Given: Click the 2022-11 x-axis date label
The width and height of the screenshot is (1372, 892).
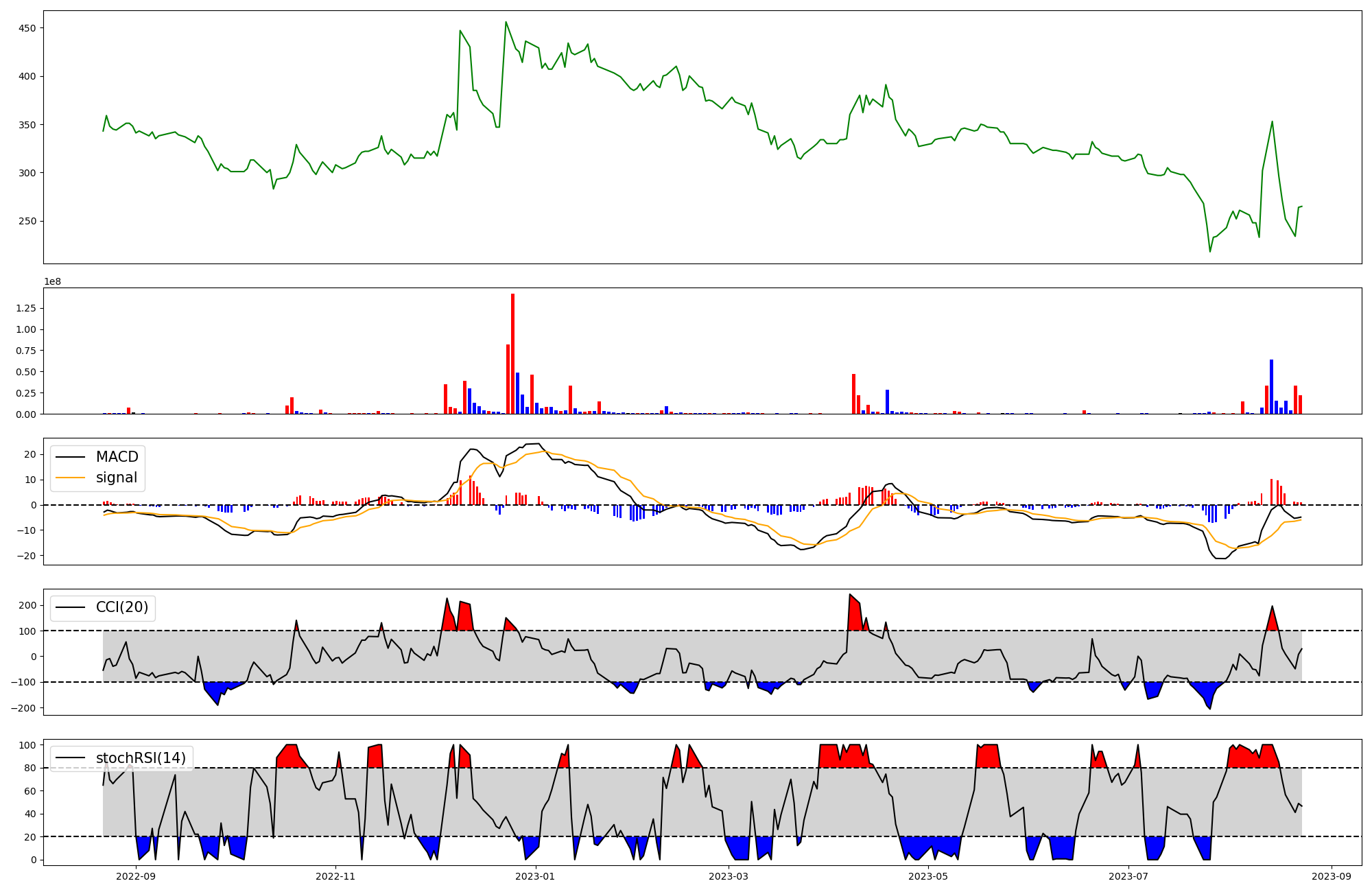Looking at the screenshot, I should click(336, 876).
